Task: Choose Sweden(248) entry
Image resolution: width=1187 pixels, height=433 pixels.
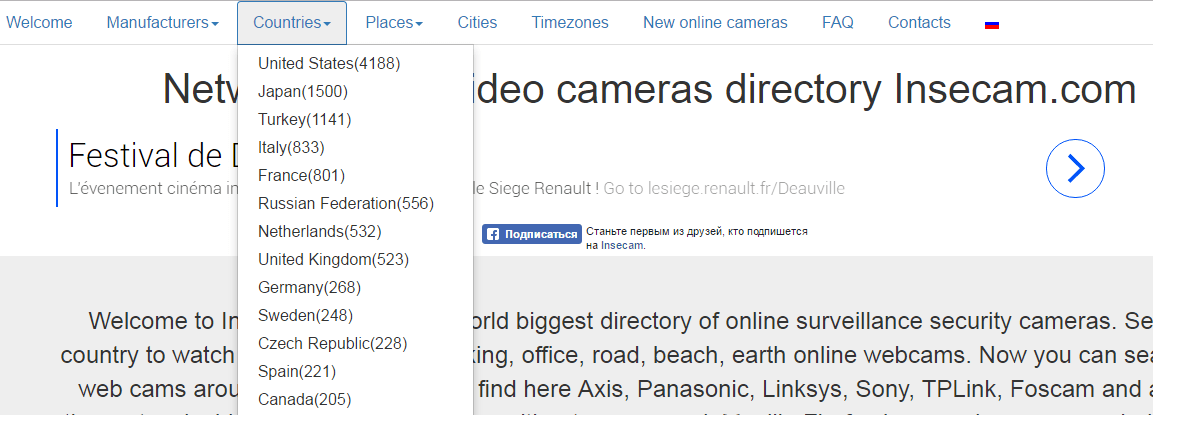Action: coord(355,316)
